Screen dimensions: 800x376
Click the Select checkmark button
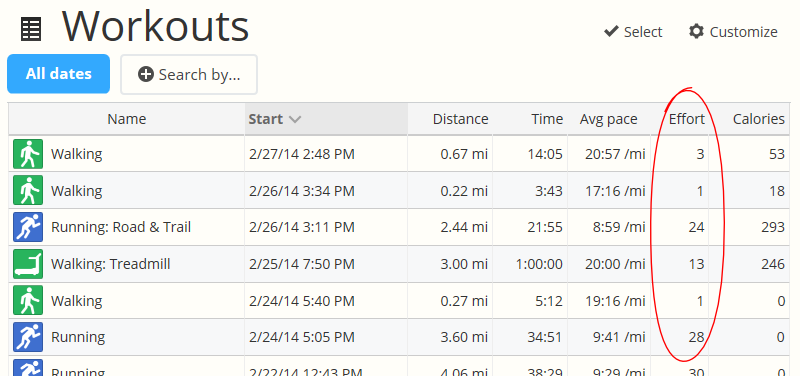[x=633, y=32]
